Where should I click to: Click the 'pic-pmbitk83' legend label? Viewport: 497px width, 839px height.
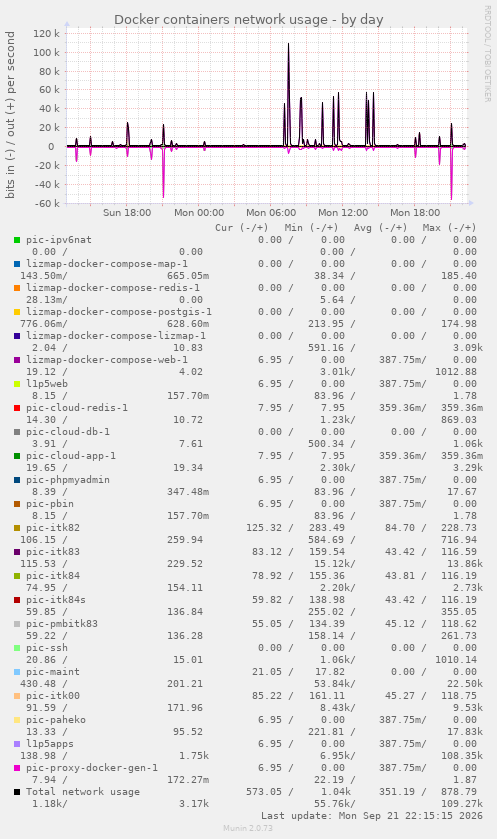pos(62,624)
